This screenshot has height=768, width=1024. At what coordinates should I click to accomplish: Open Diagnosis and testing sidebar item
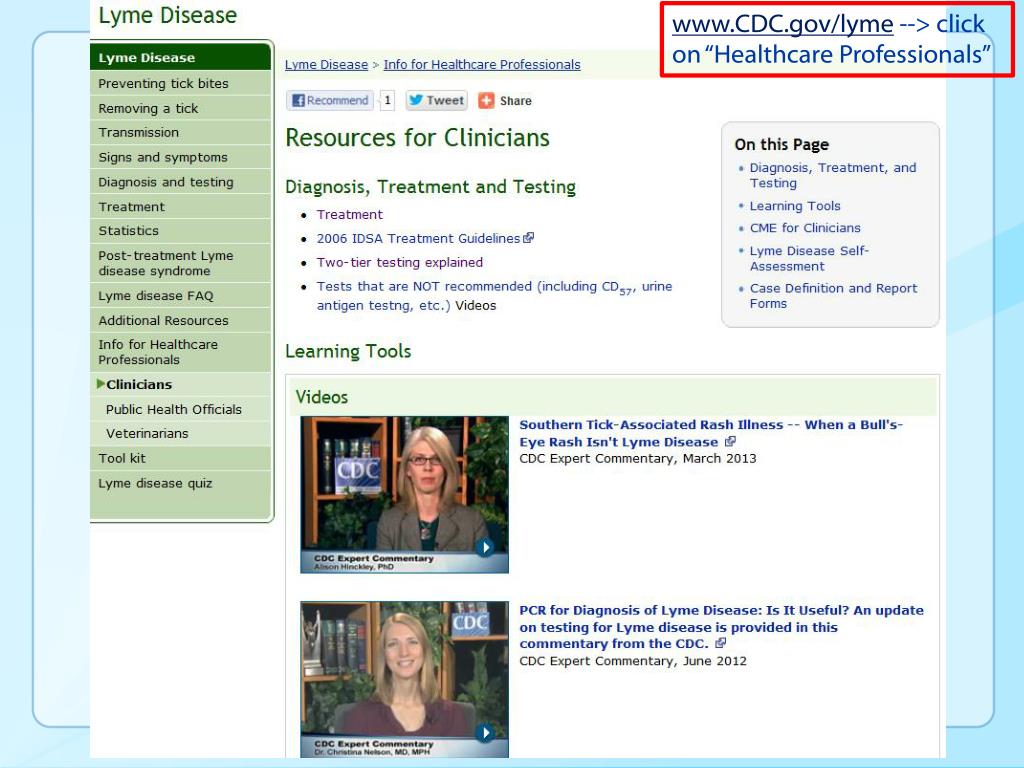[180, 182]
